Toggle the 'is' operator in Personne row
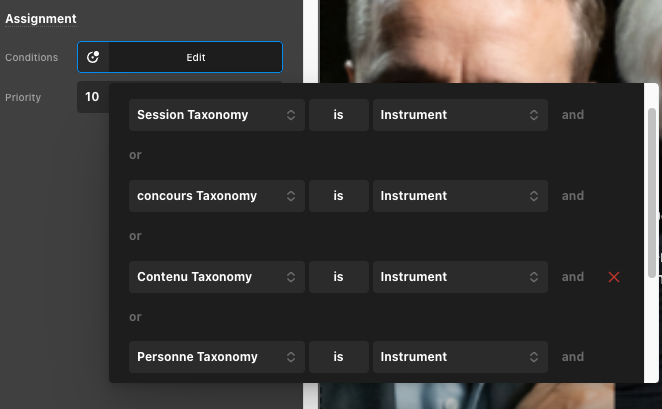The width and height of the screenshot is (662, 409). [338, 357]
